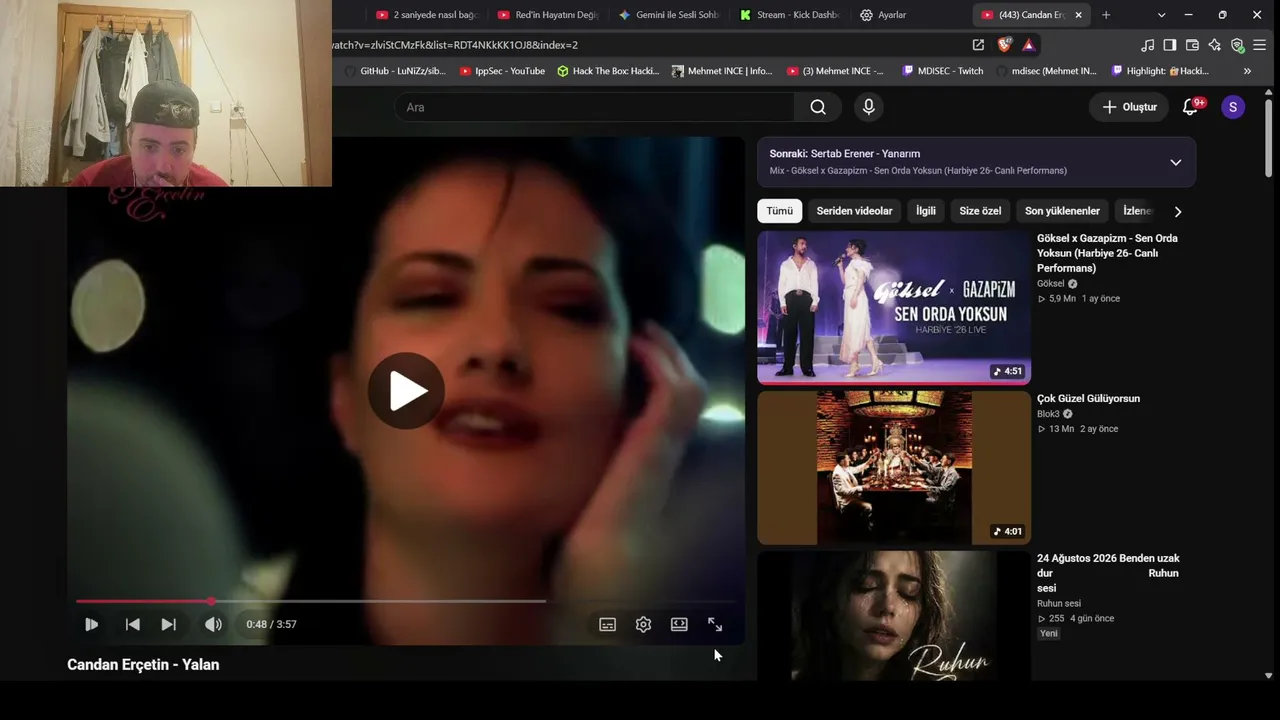Select the Tümü filter chip
The height and width of the screenshot is (720, 1280).
[779, 211]
